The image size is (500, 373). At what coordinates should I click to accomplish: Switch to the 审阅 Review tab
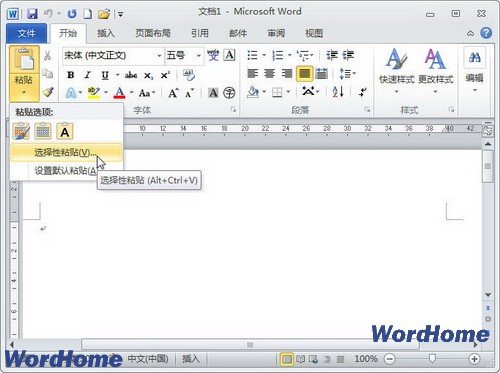tap(276, 33)
